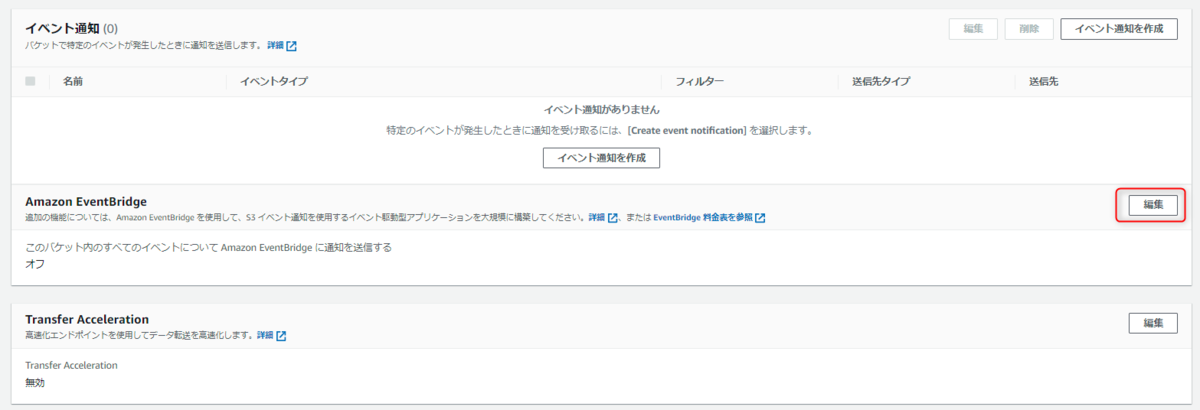Viewport: 1200px width, 410px height.
Task: Click the 無効 status value under Transfer Acceleration
Action: coord(35,382)
